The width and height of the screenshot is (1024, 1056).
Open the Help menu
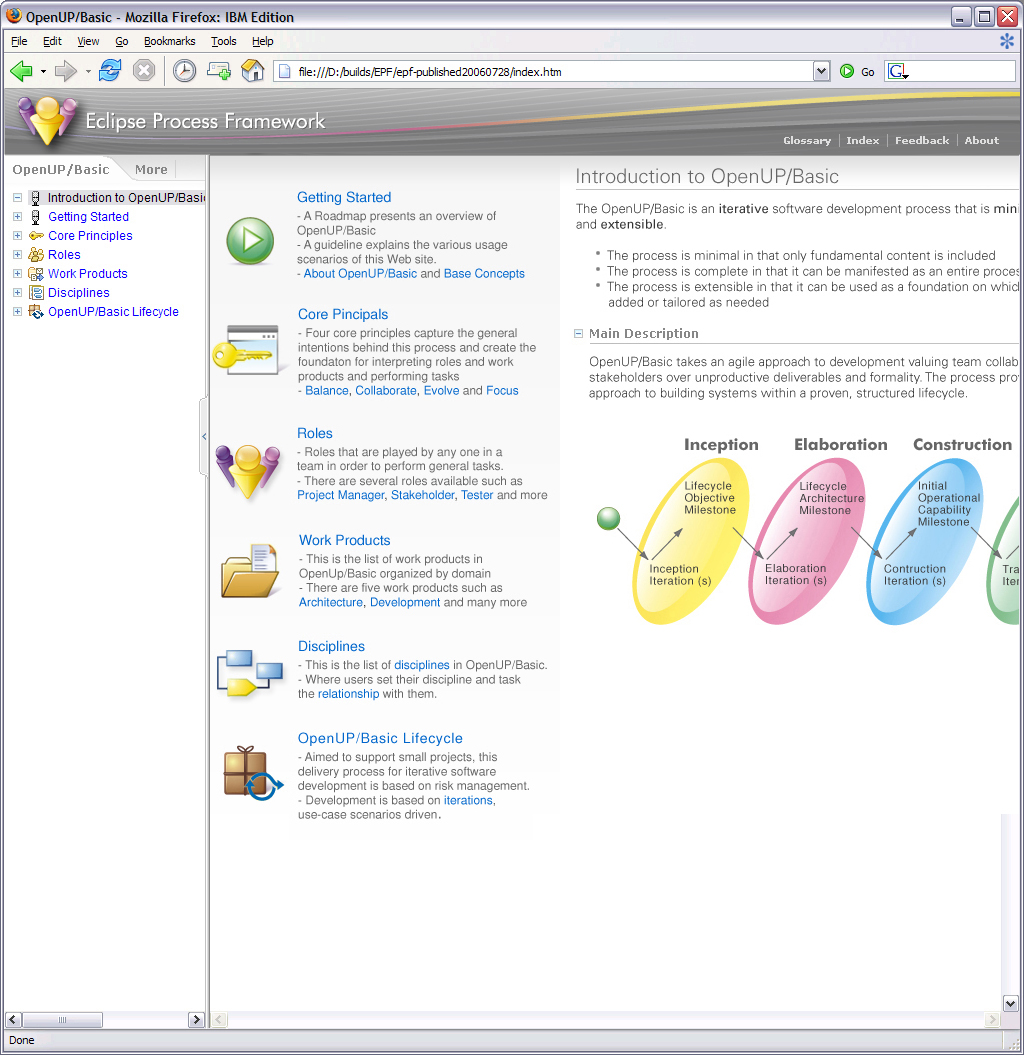click(263, 41)
